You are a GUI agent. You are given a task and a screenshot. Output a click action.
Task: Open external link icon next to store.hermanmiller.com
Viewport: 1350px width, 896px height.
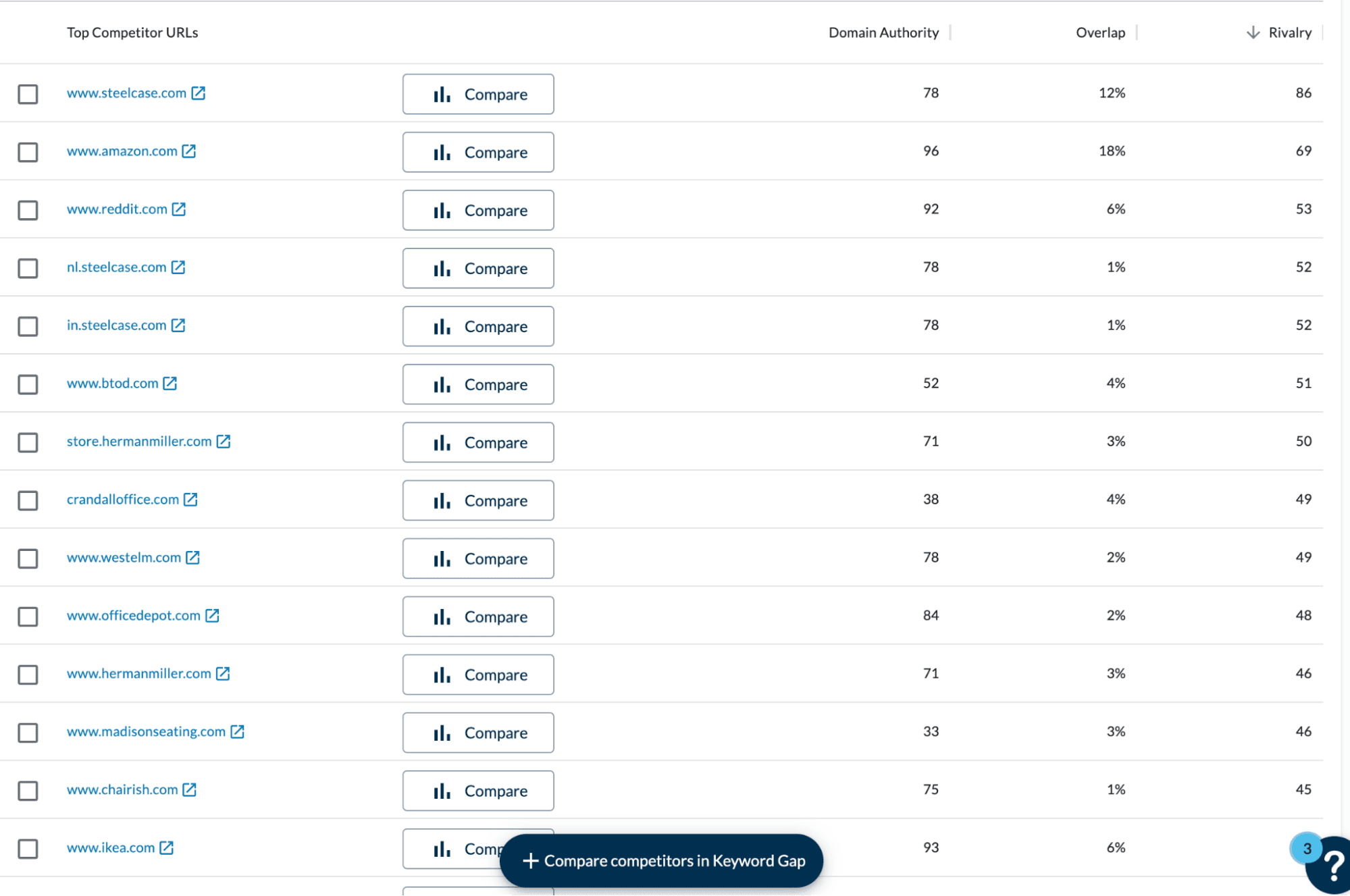(224, 442)
